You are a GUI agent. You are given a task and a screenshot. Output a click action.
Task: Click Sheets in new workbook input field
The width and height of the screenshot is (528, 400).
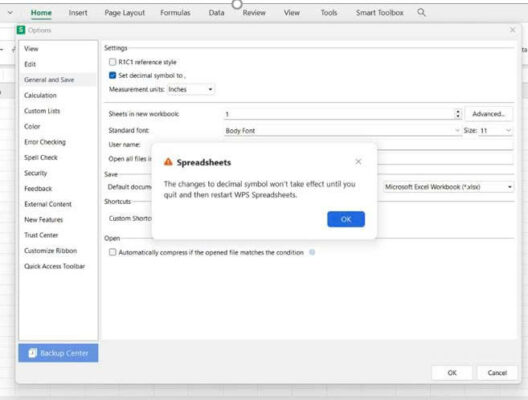pos(339,114)
